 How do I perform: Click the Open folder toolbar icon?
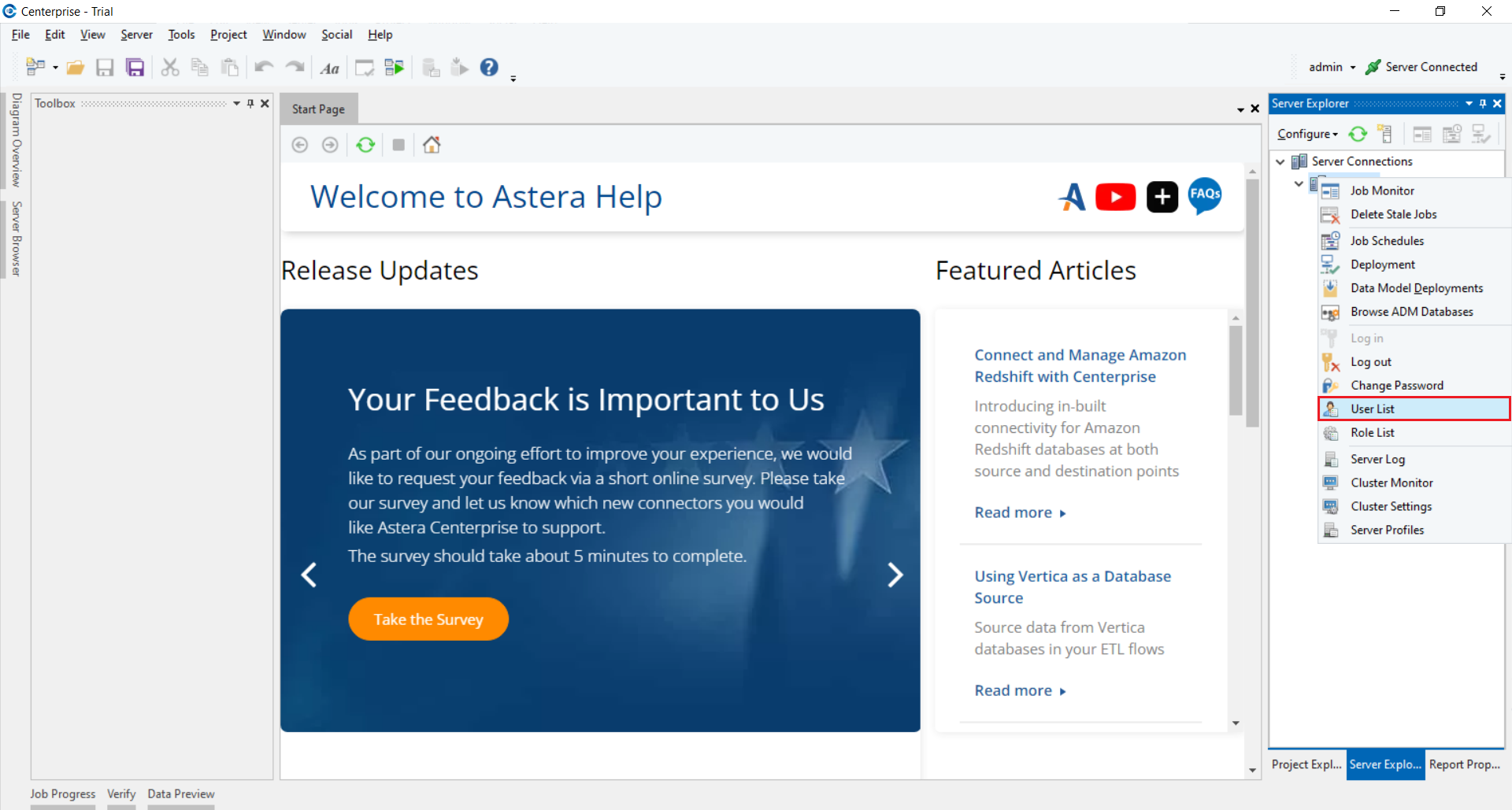(76, 68)
